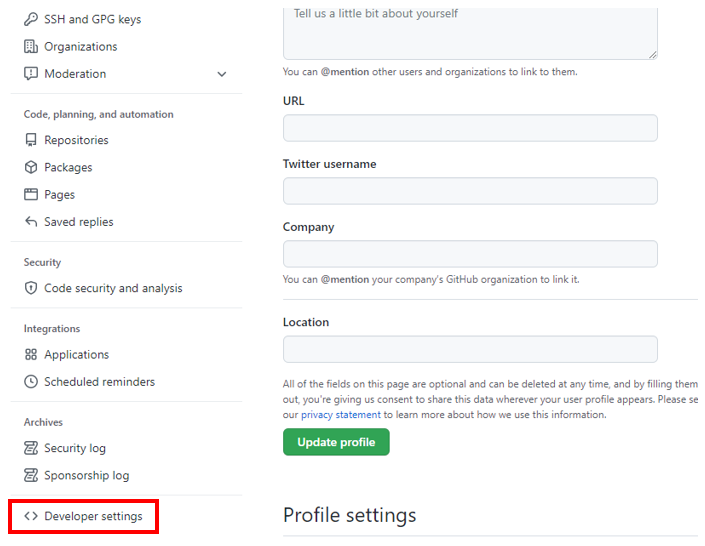Click the SSH and GPG keys key icon
Viewport: 705px width, 546px height.
[31, 19]
